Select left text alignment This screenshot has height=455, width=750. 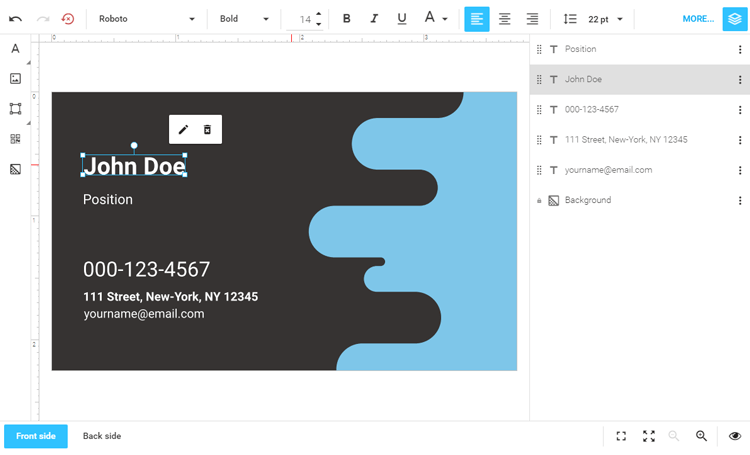point(477,19)
